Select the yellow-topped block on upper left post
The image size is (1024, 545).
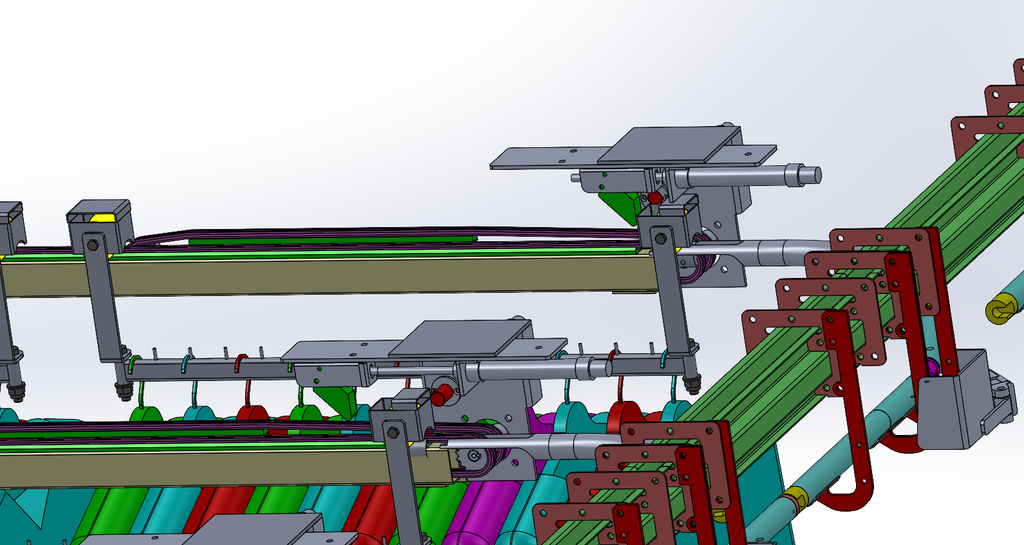pos(100,216)
